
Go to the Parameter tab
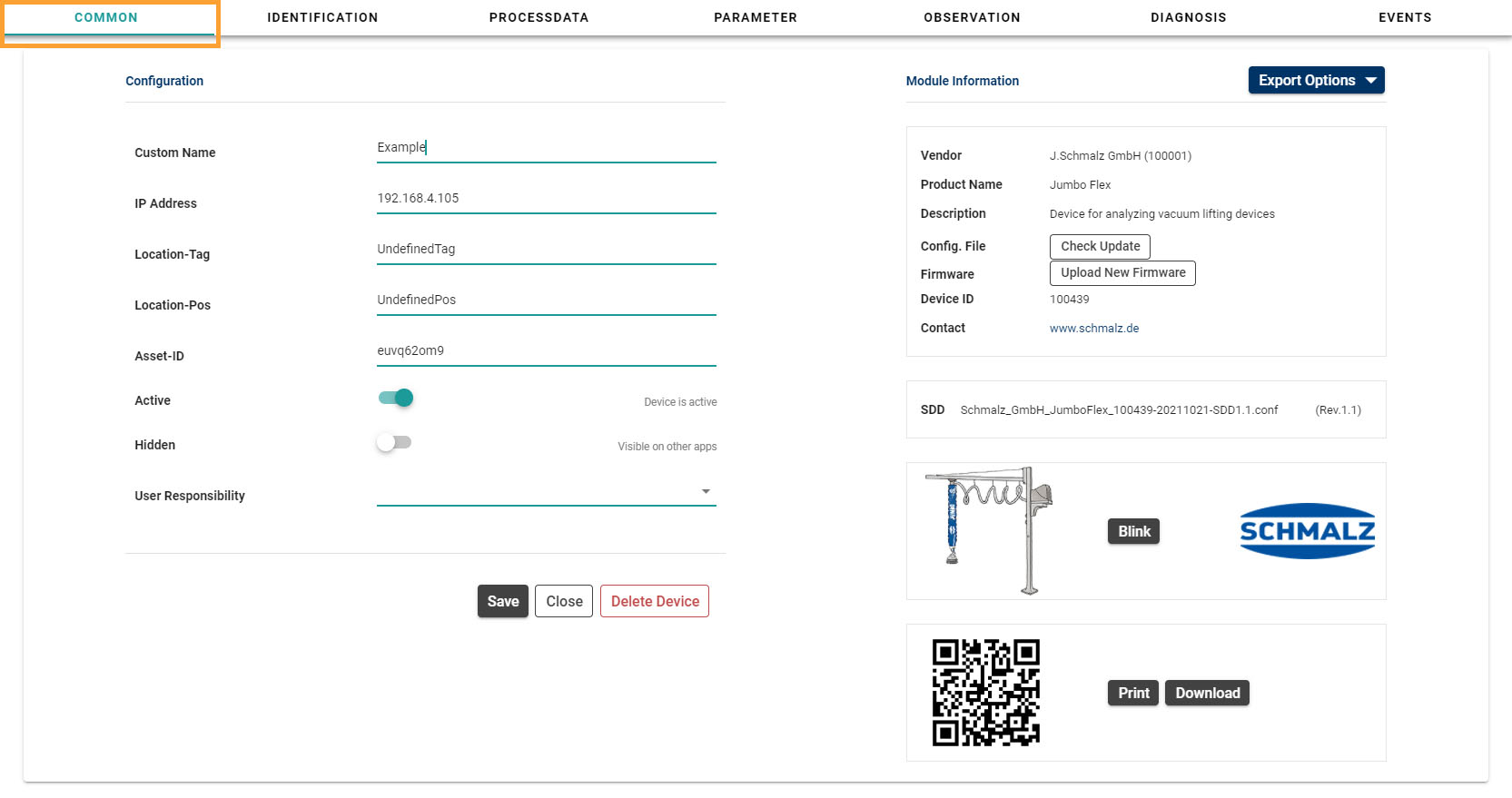[x=756, y=17]
